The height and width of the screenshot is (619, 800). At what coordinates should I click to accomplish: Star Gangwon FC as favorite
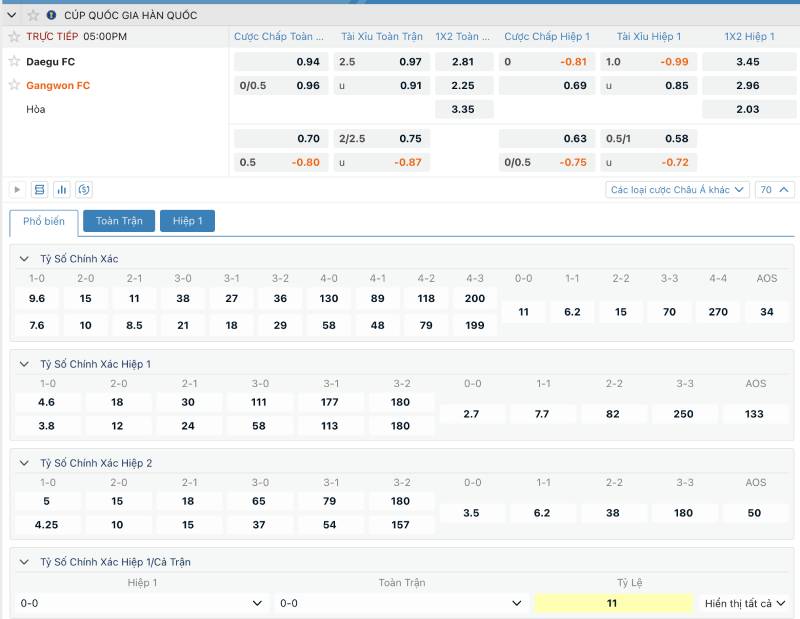[x=14, y=85]
